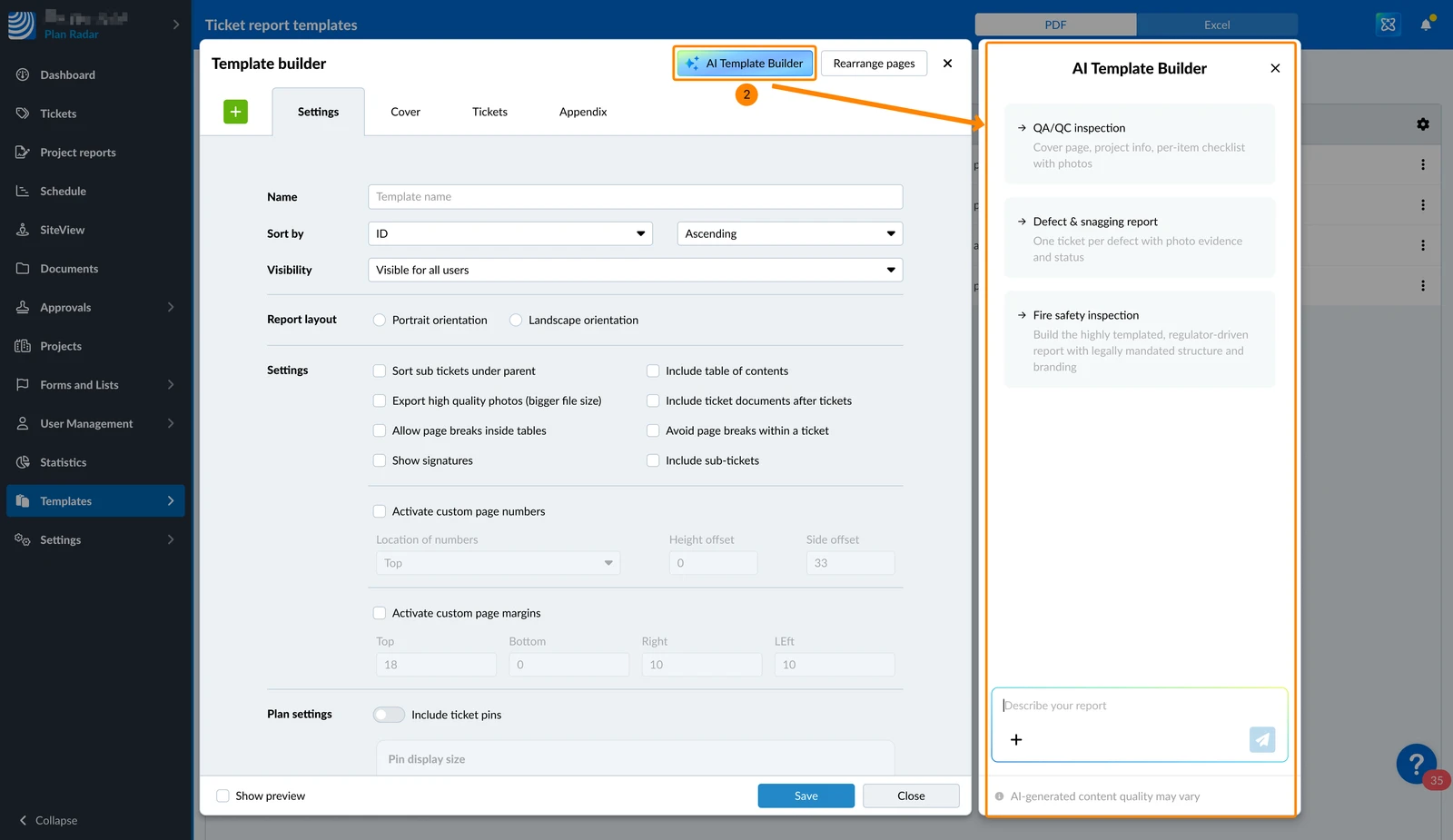
Task: Open Tickets via its tag icon
Action: point(23,114)
